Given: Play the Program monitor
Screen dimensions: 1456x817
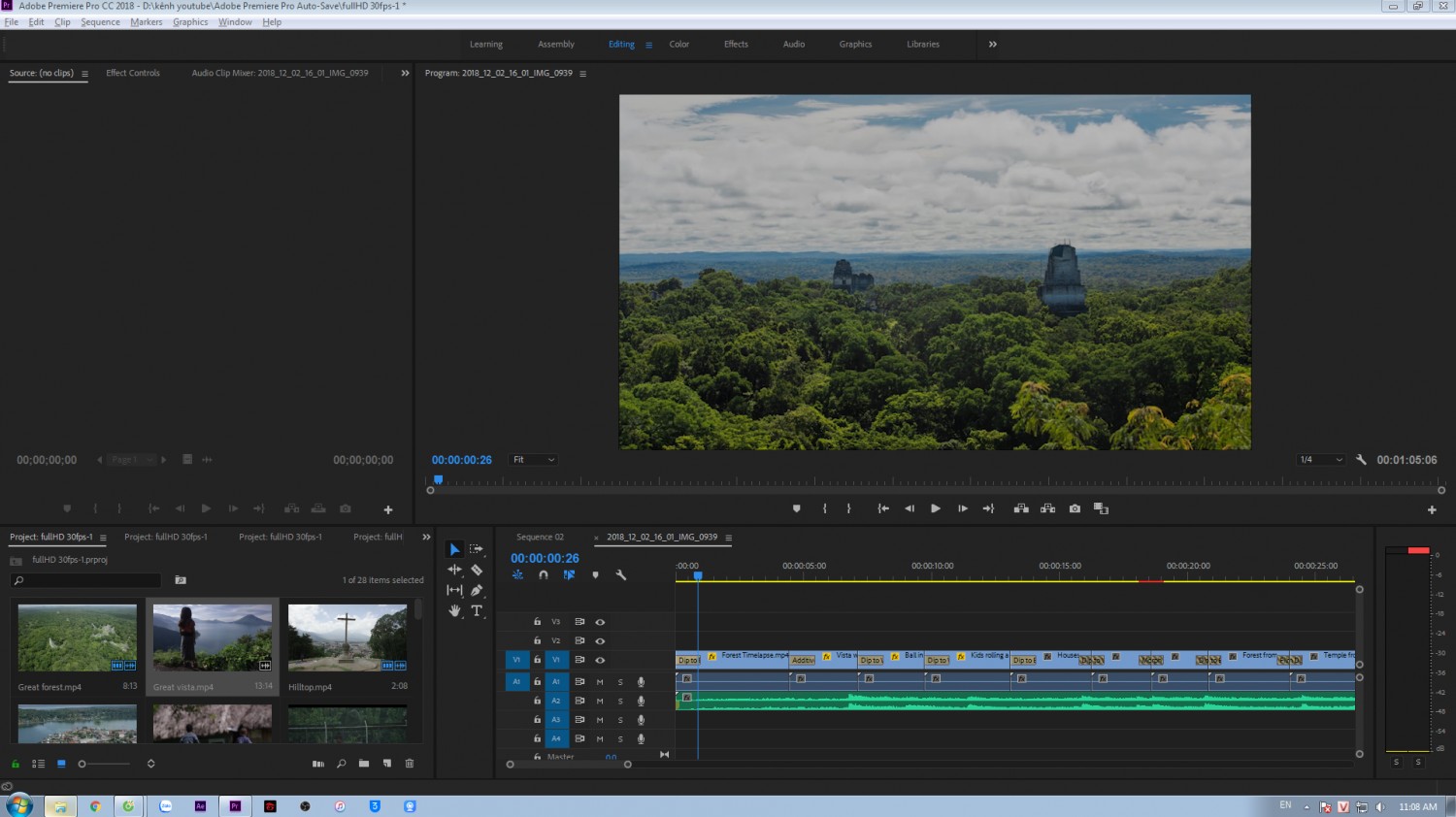Looking at the screenshot, I should tap(936, 508).
